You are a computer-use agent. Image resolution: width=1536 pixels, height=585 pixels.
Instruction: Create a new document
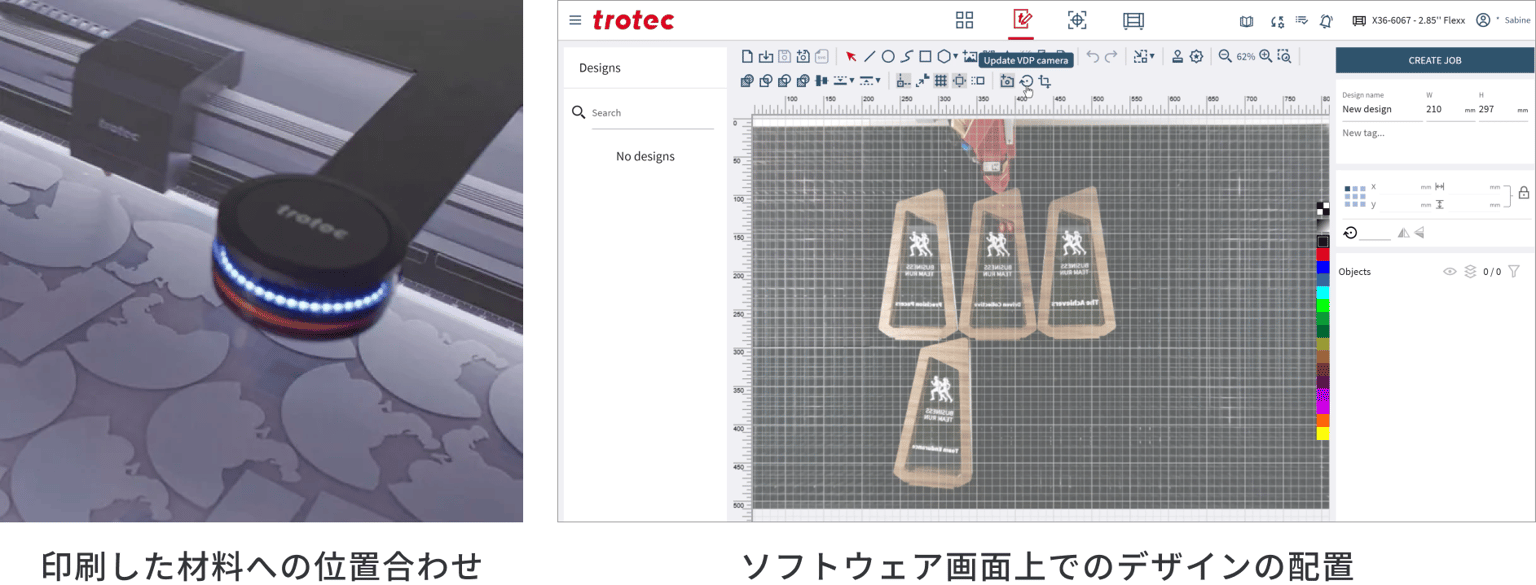(x=747, y=56)
